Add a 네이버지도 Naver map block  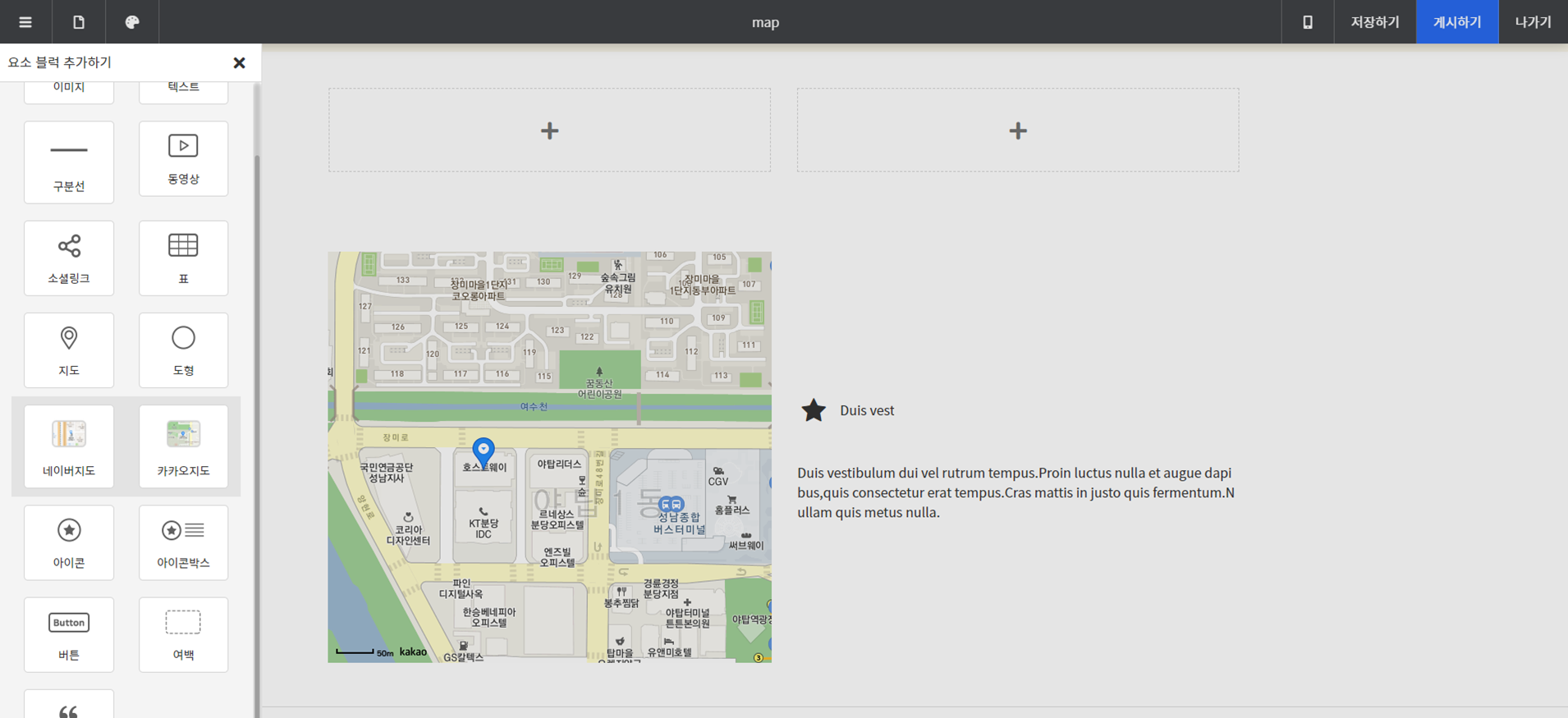click(x=69, y=446)
